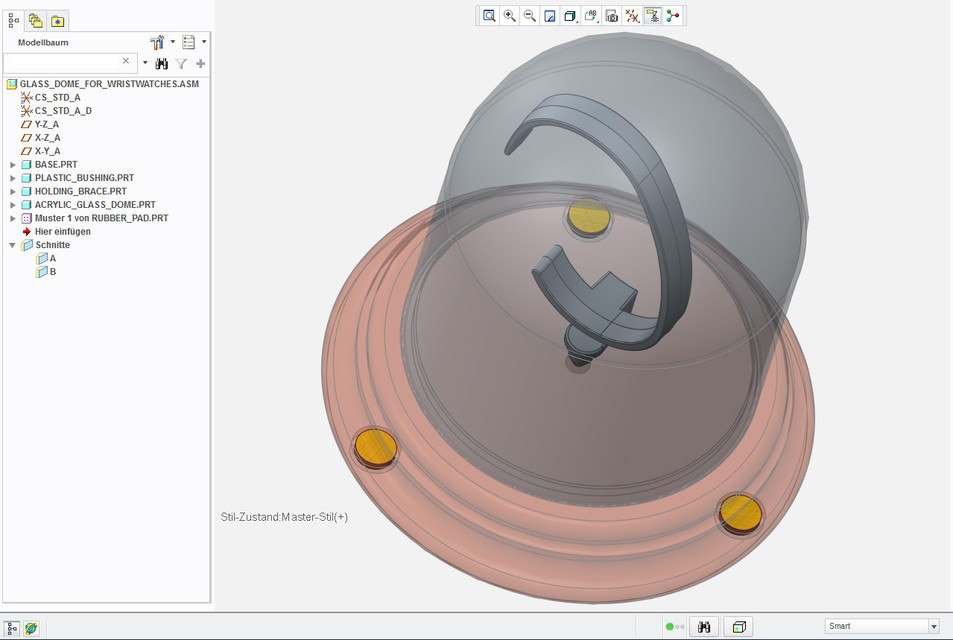Open the datum display filters dropdown
This screenshot has height=640, width=953.
632,16
